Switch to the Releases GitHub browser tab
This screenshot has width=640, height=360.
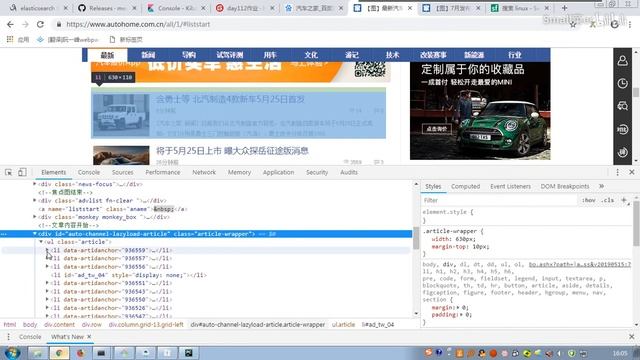coord(107,8)
